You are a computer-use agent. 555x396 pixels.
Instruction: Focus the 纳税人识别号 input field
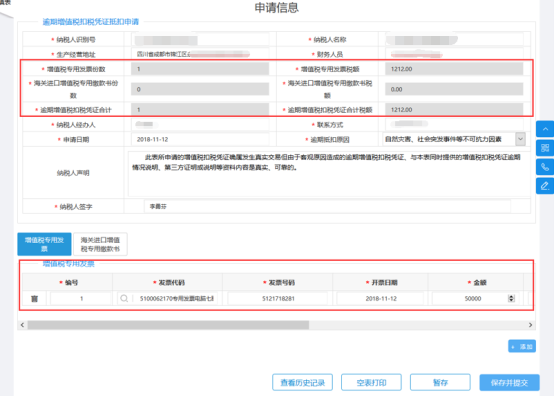(200, 40)
